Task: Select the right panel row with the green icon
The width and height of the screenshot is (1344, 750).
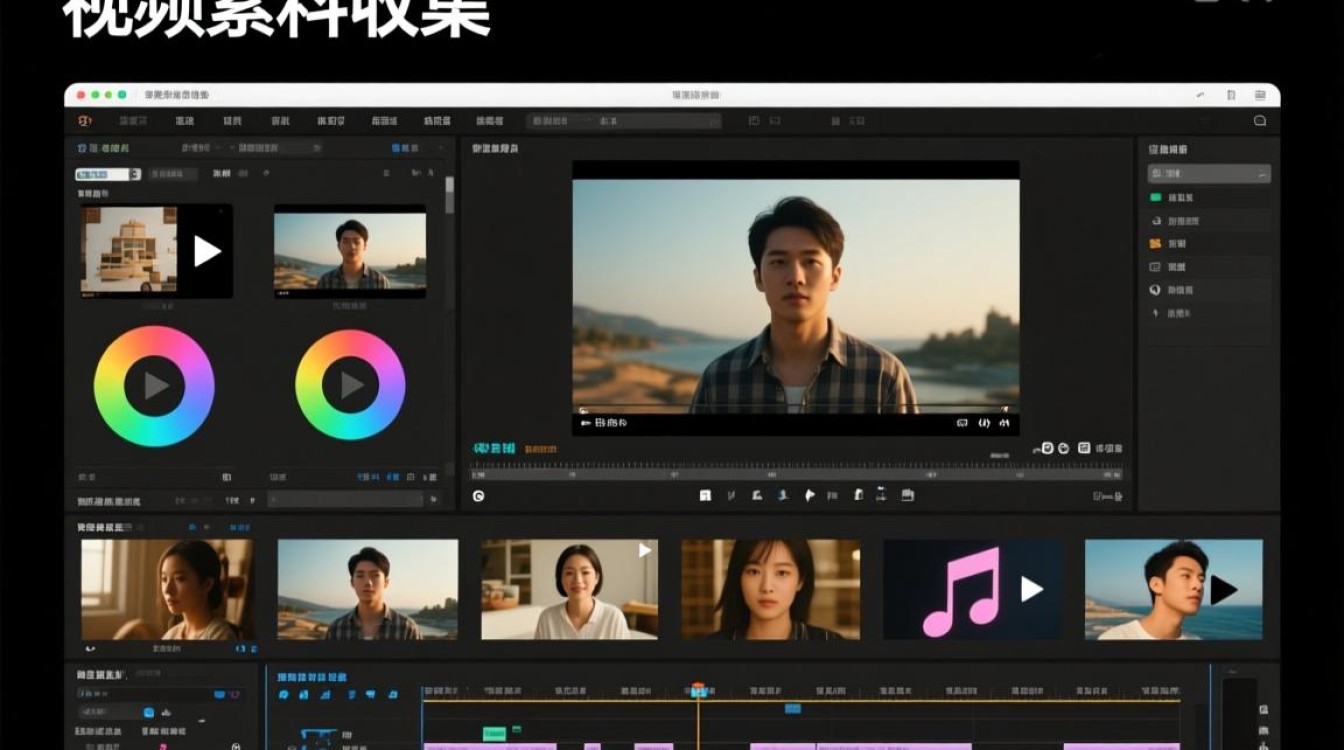Action: (x=1209, y=198)
